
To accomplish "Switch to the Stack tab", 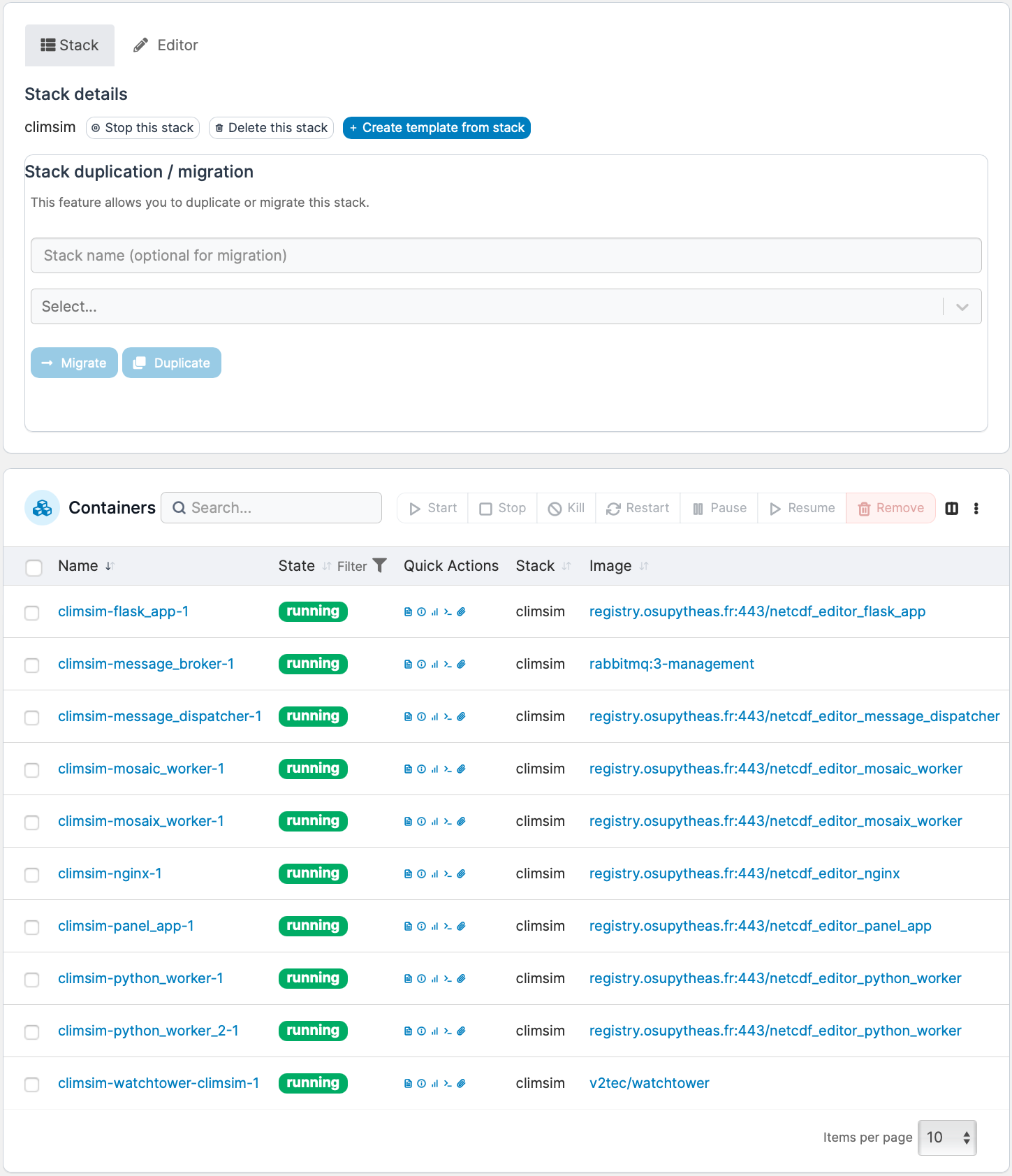I will coord(70,45).
